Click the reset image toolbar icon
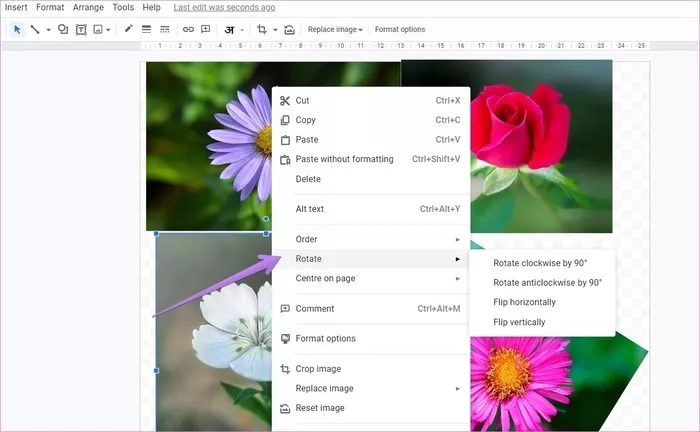The width and height of the screenshot is (700, 432). tap(289, 30)
